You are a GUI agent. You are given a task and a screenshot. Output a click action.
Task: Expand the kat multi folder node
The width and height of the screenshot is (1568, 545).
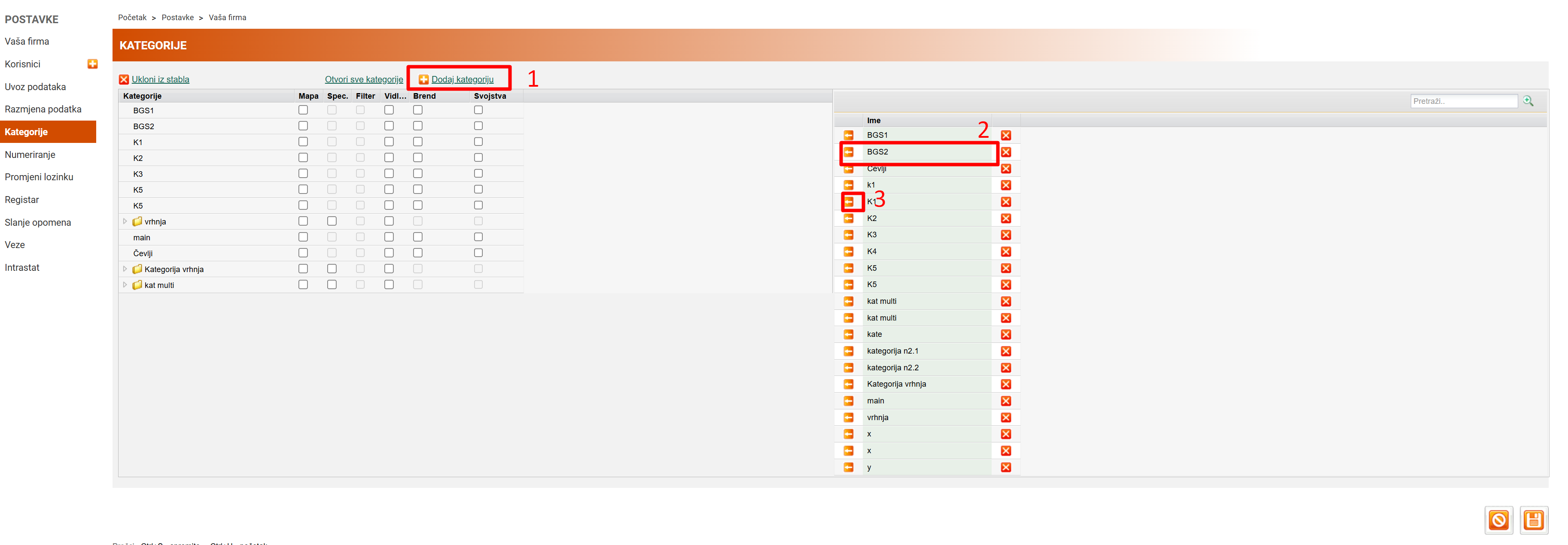[x=125, y=285]
